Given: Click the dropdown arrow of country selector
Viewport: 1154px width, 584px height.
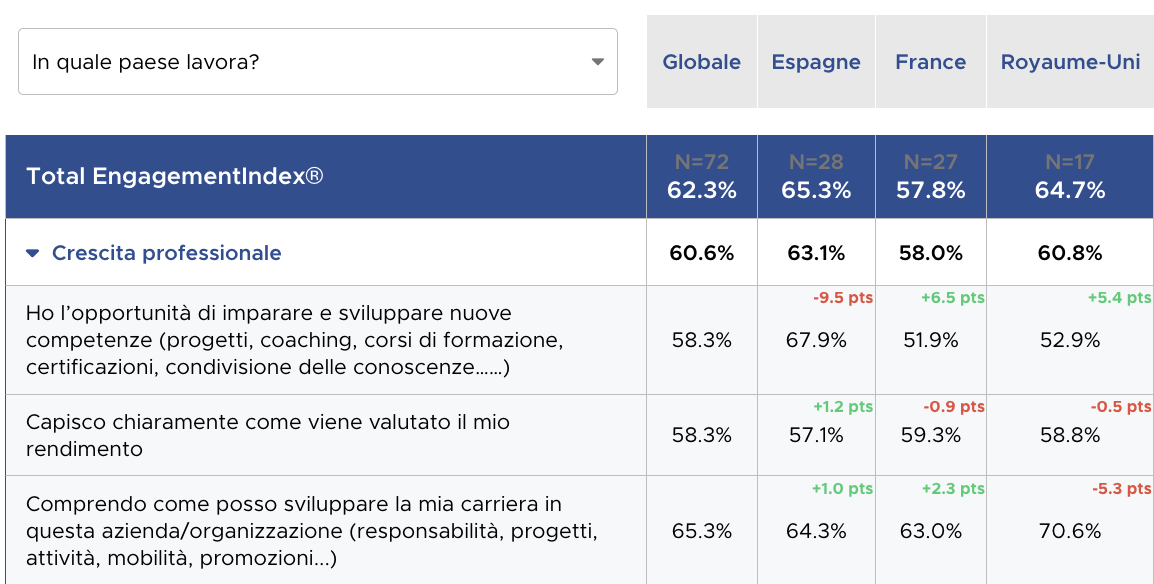Looking at the screenshot, I should (x=598, y=62).
